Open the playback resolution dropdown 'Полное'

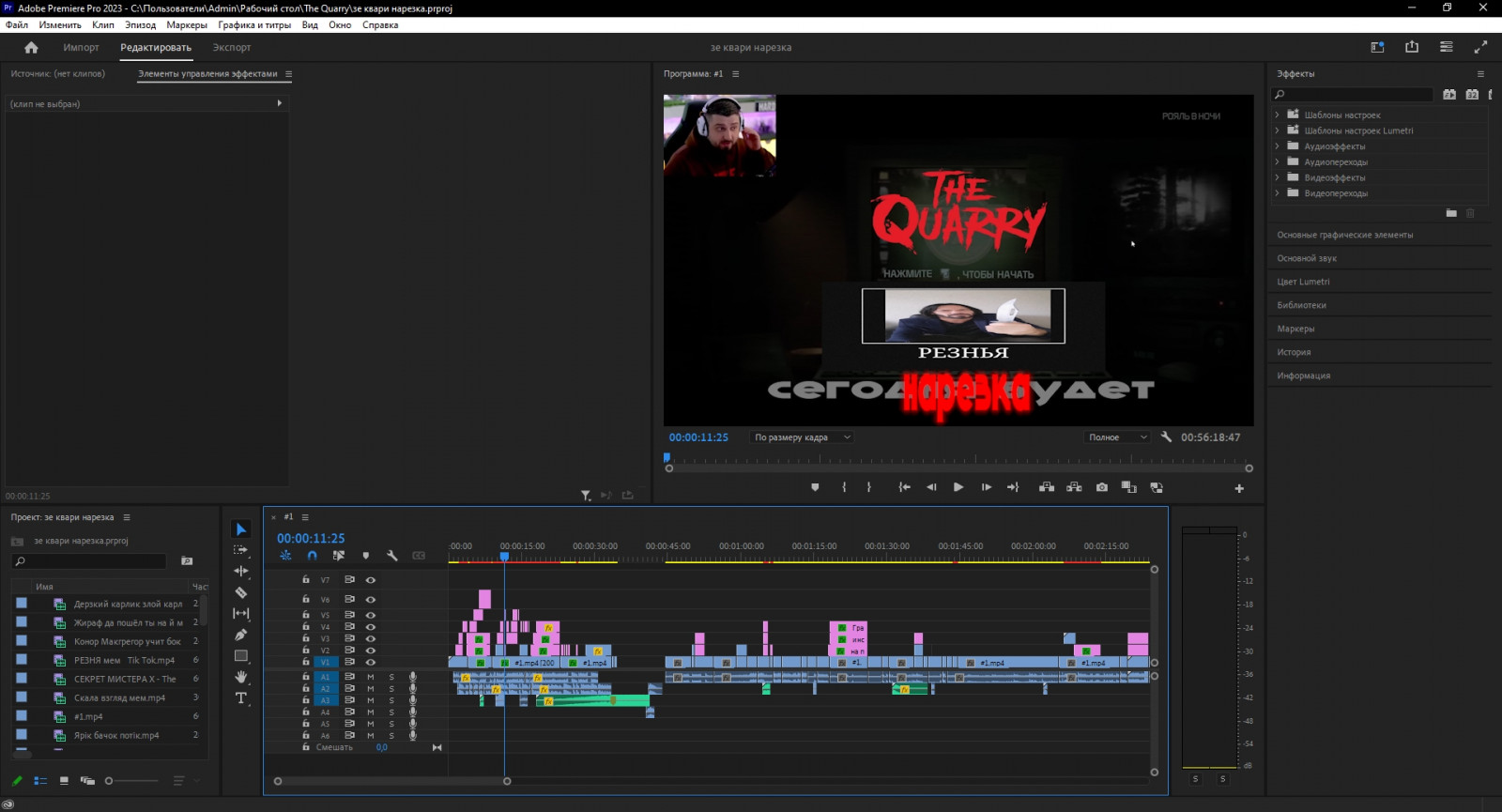click(x=1117, y=437)
